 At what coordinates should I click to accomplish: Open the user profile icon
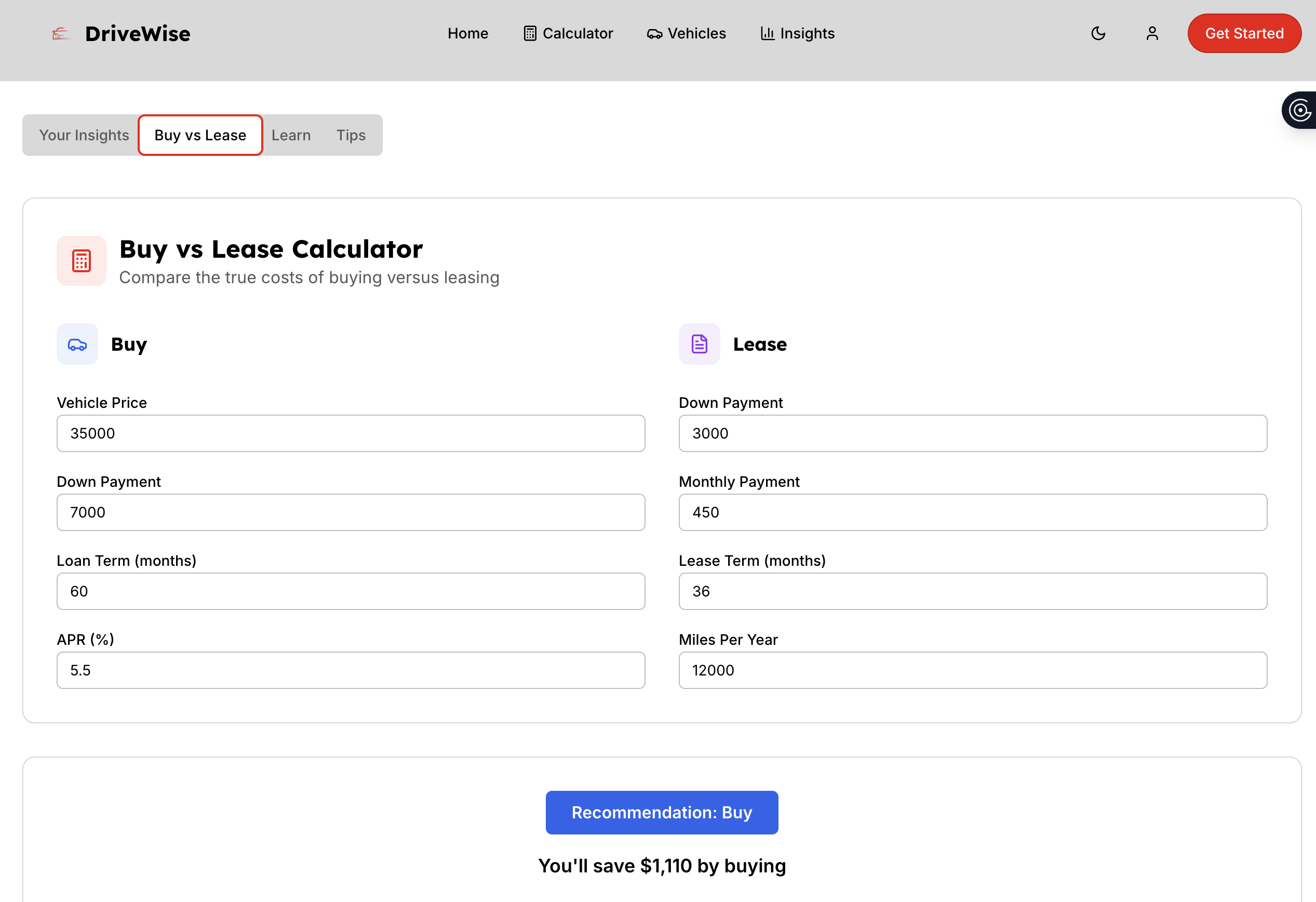click(1152, 33)
